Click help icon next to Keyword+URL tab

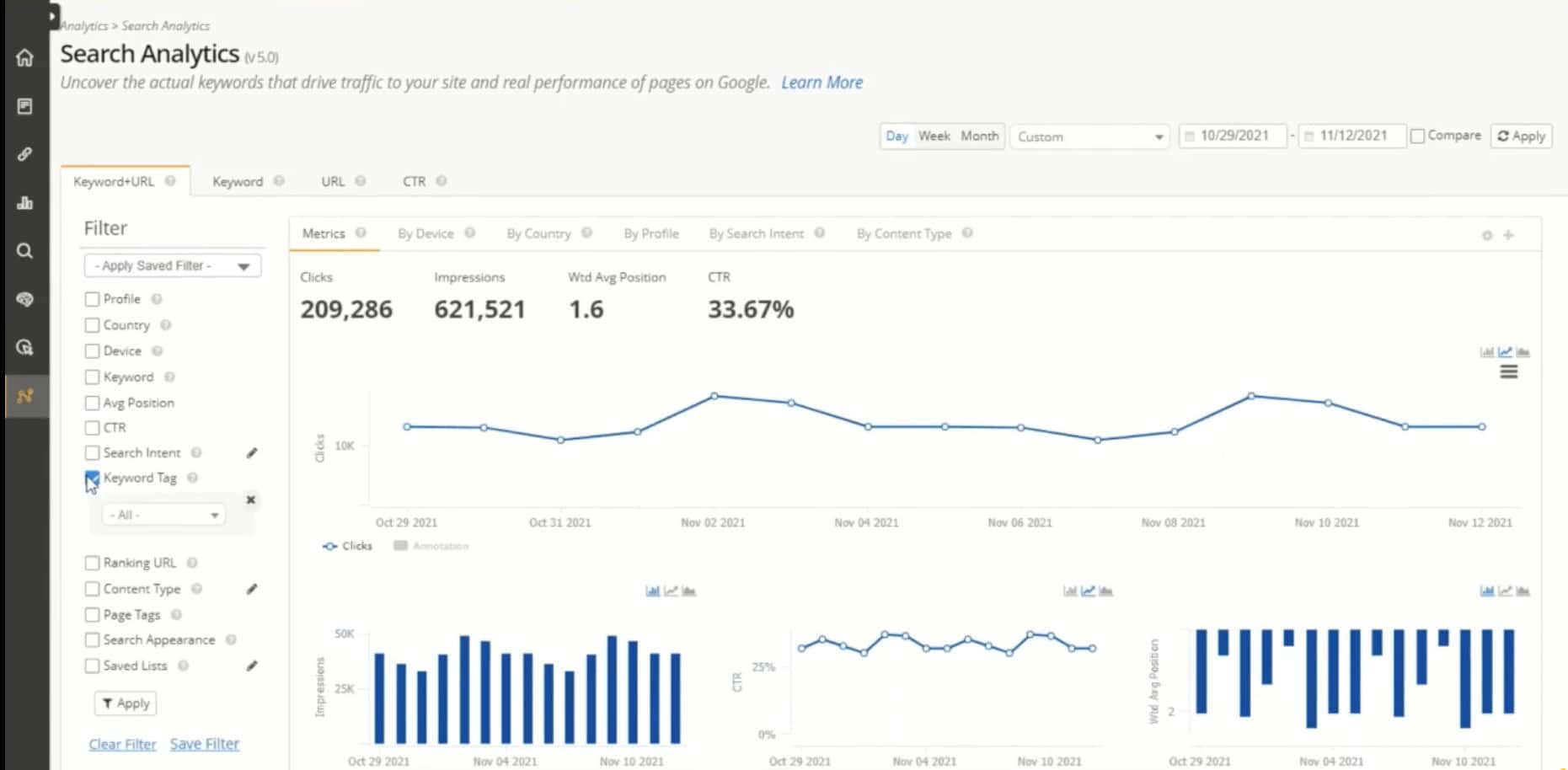(170, 181)
